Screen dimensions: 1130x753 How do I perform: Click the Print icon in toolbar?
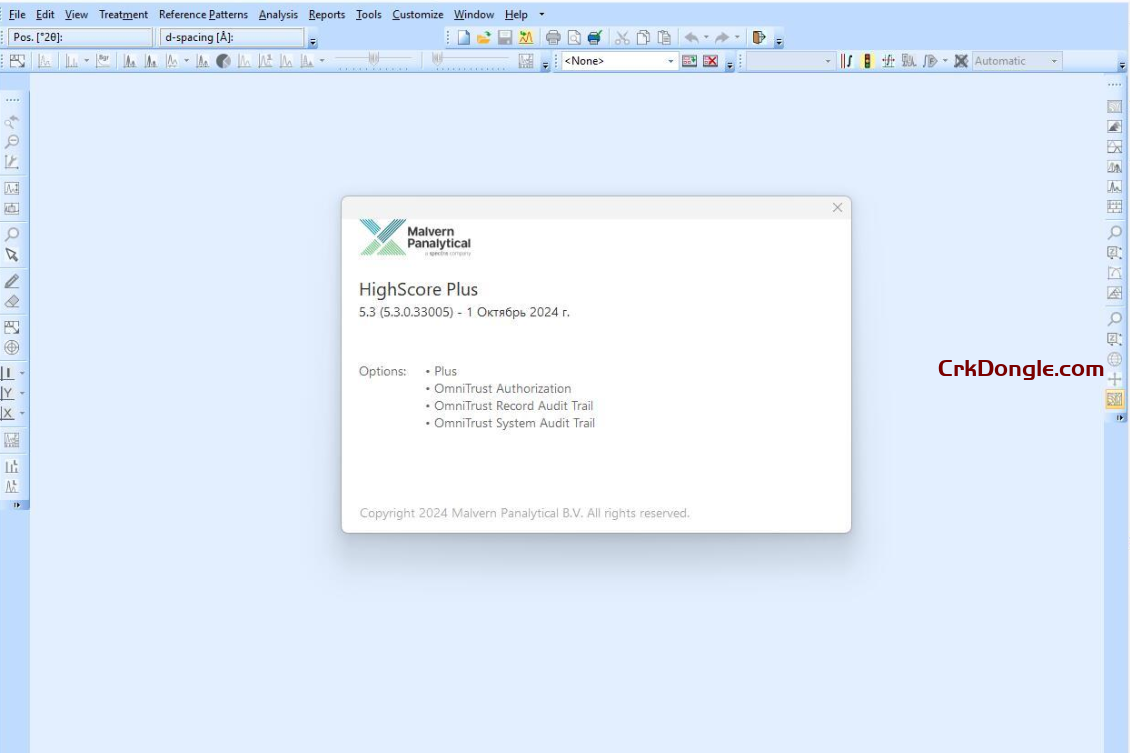pos(553,38)
